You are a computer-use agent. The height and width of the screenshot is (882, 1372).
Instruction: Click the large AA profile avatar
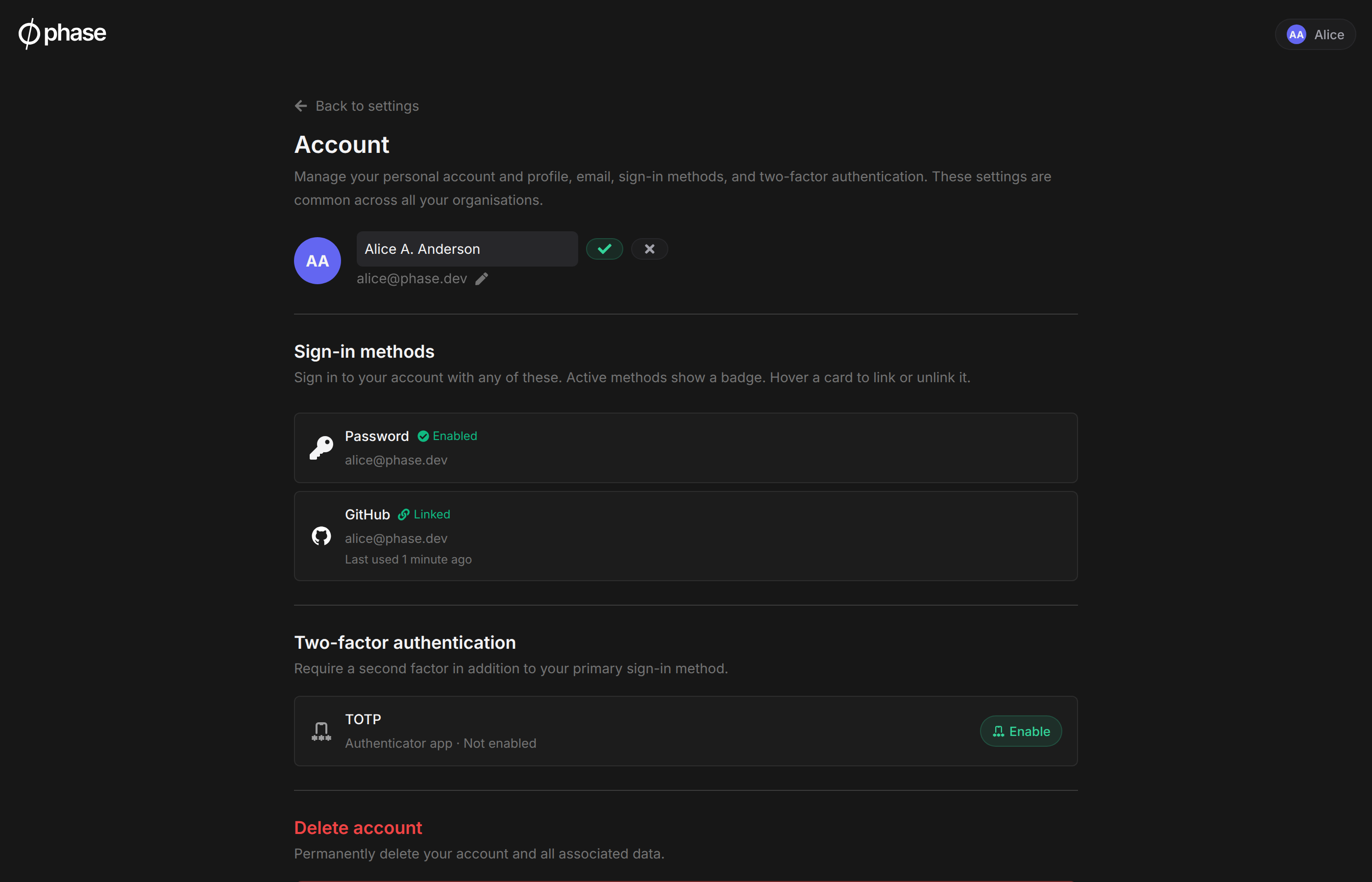(317, 261)
